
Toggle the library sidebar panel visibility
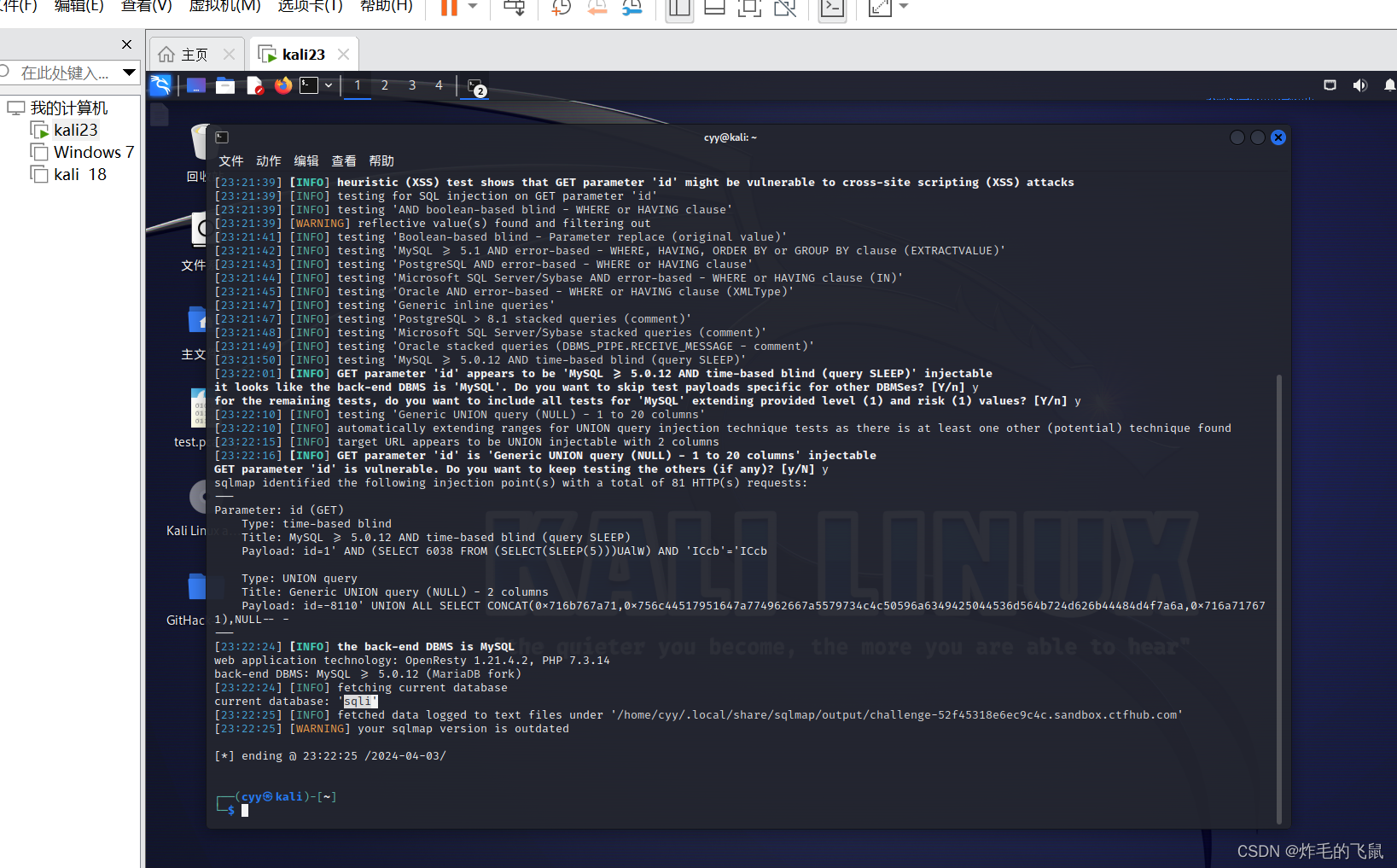(679, 9)
